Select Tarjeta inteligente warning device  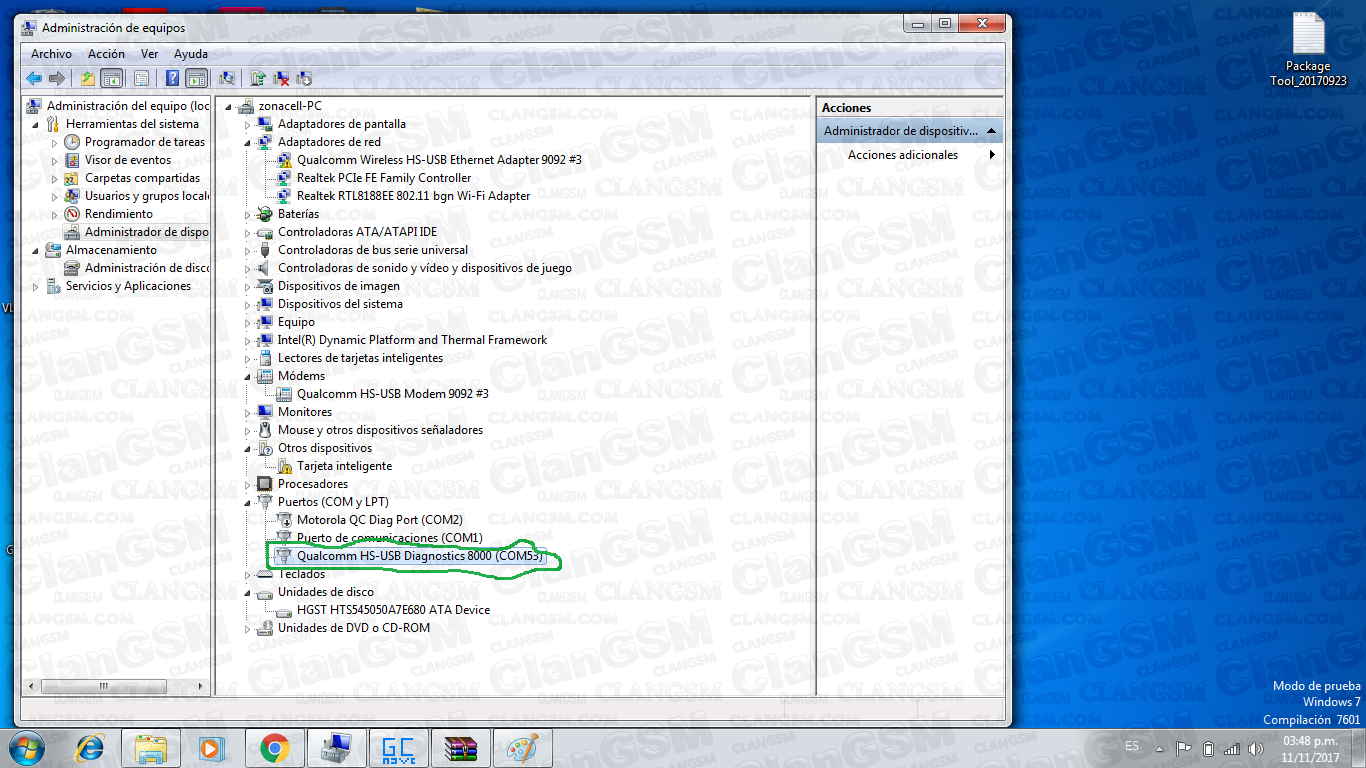(344, 466)
